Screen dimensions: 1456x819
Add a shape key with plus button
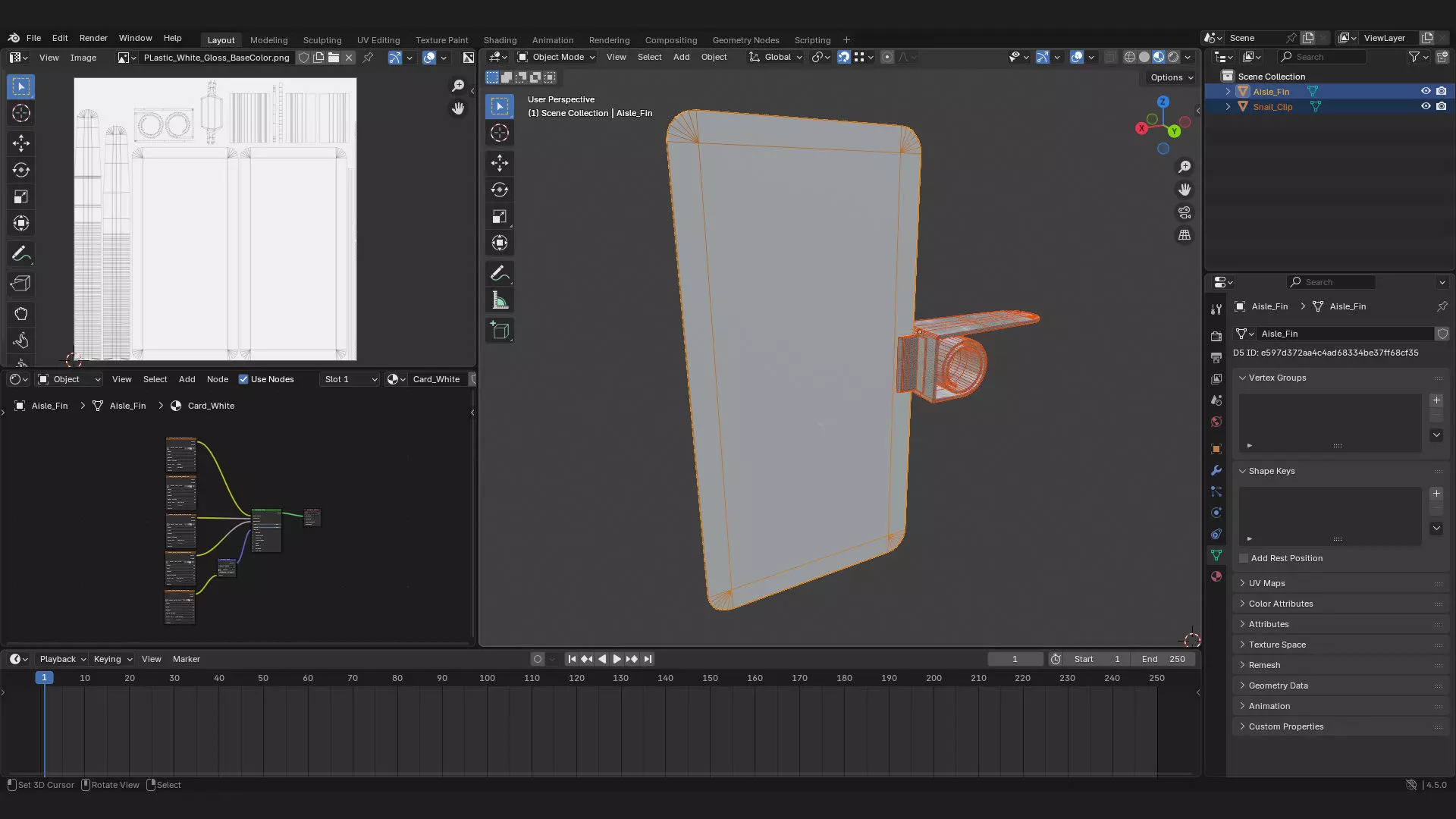[1436, 493]
